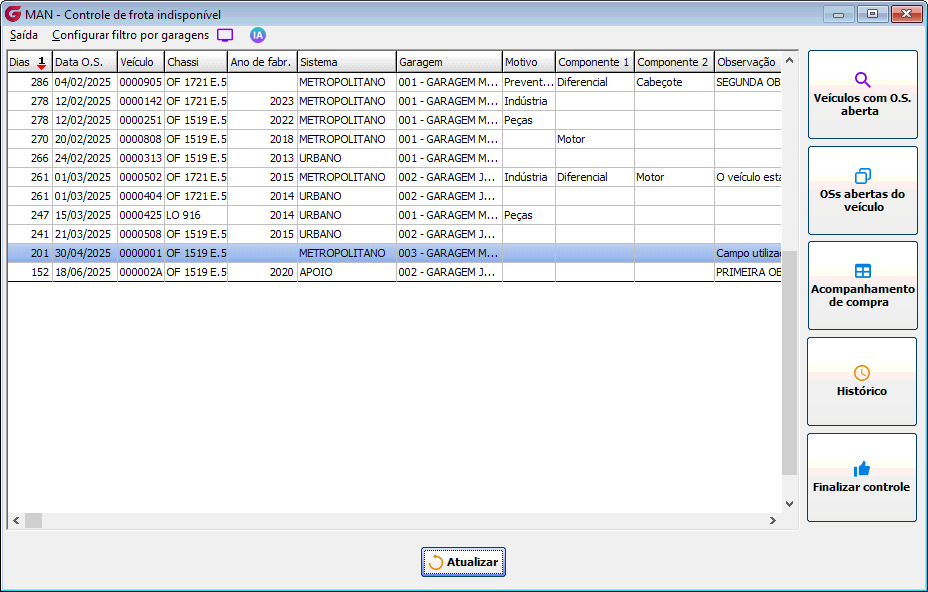Click the clock icon in Histórico button
The height and width of the screenshot is (592, 928).
pyautogui.click(x=862, y=373)
